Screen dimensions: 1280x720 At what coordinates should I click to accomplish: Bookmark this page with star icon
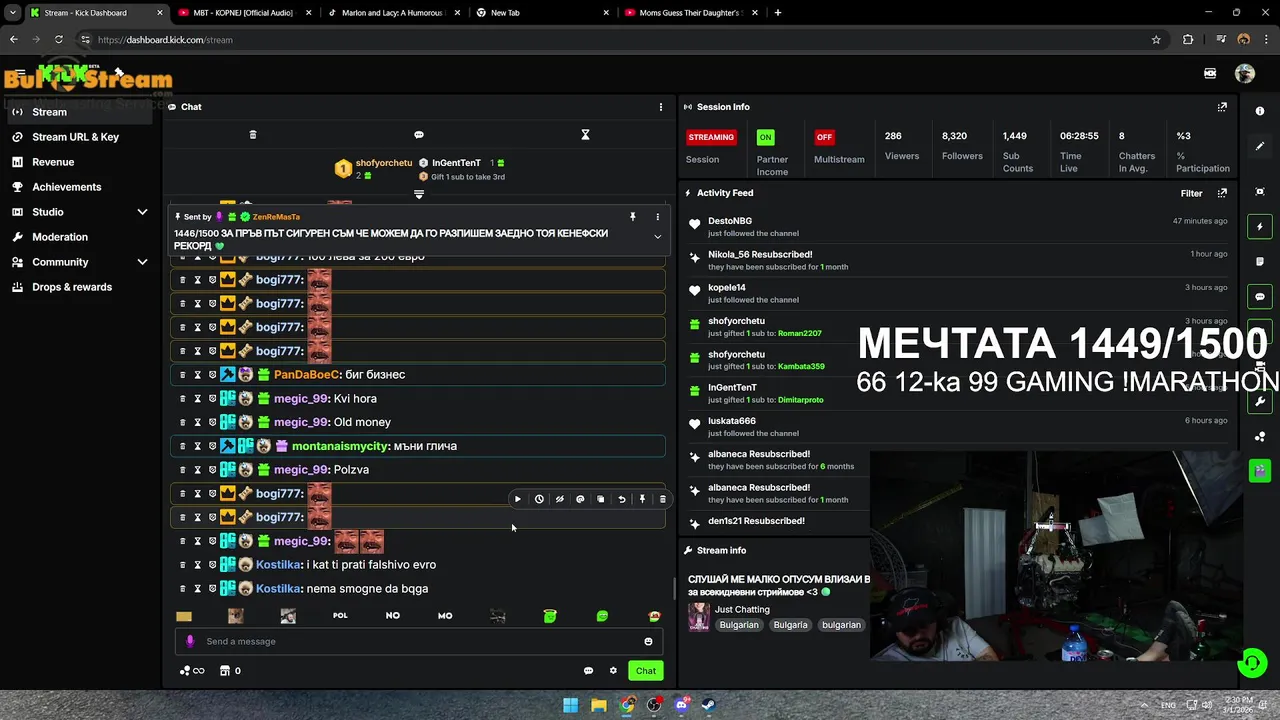click(x=1156, y=40)
